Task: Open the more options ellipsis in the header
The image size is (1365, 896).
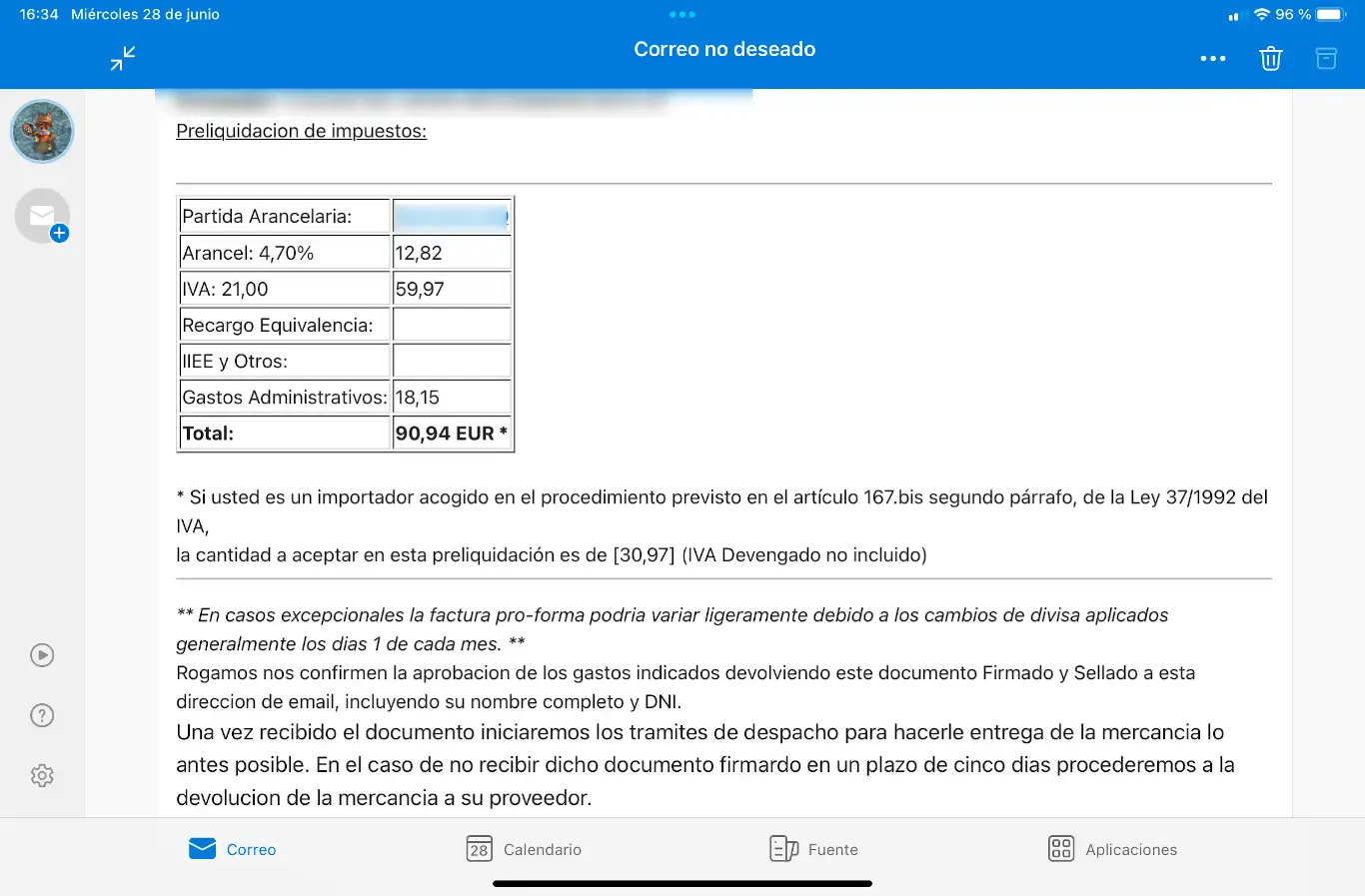Action: tap(1212, 59)
